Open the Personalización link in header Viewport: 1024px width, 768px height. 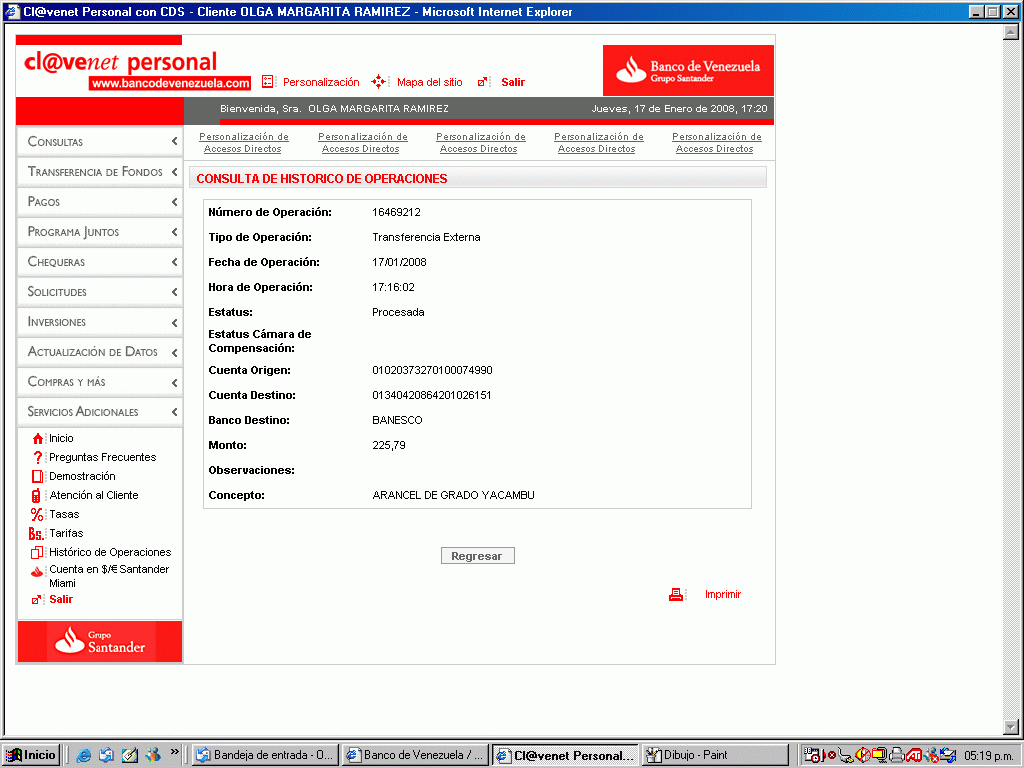coord(321,82)
